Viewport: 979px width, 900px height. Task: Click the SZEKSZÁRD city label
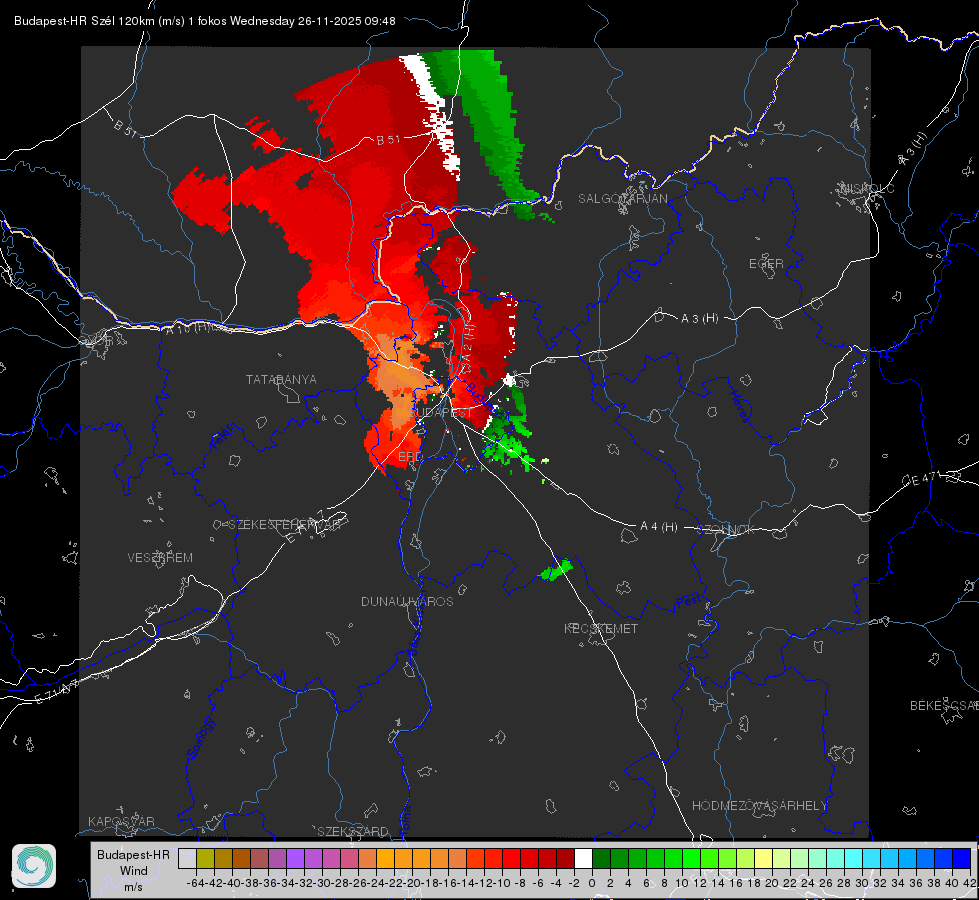[353, 831]
